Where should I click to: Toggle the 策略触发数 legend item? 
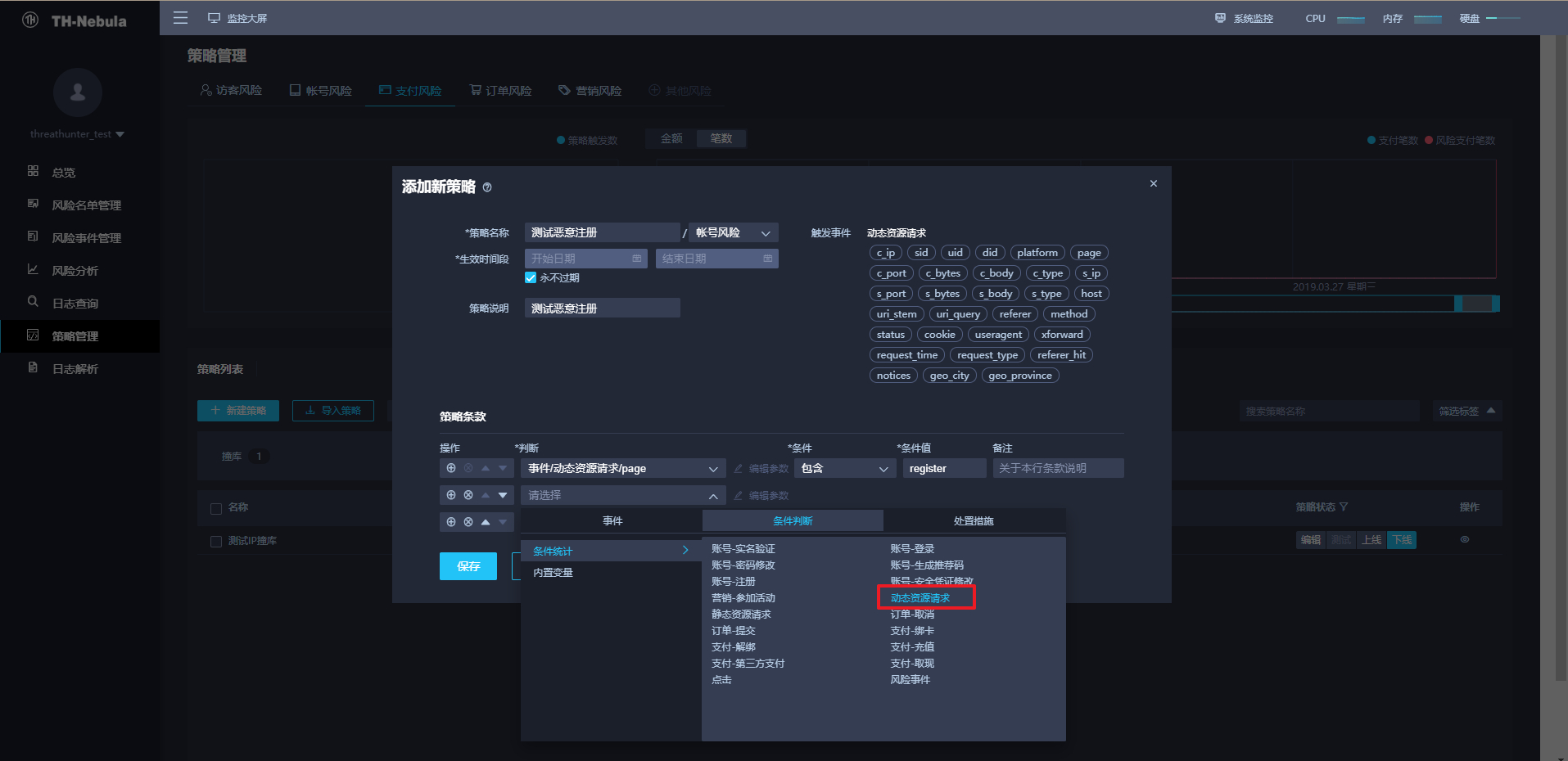(x=587, y=141)
